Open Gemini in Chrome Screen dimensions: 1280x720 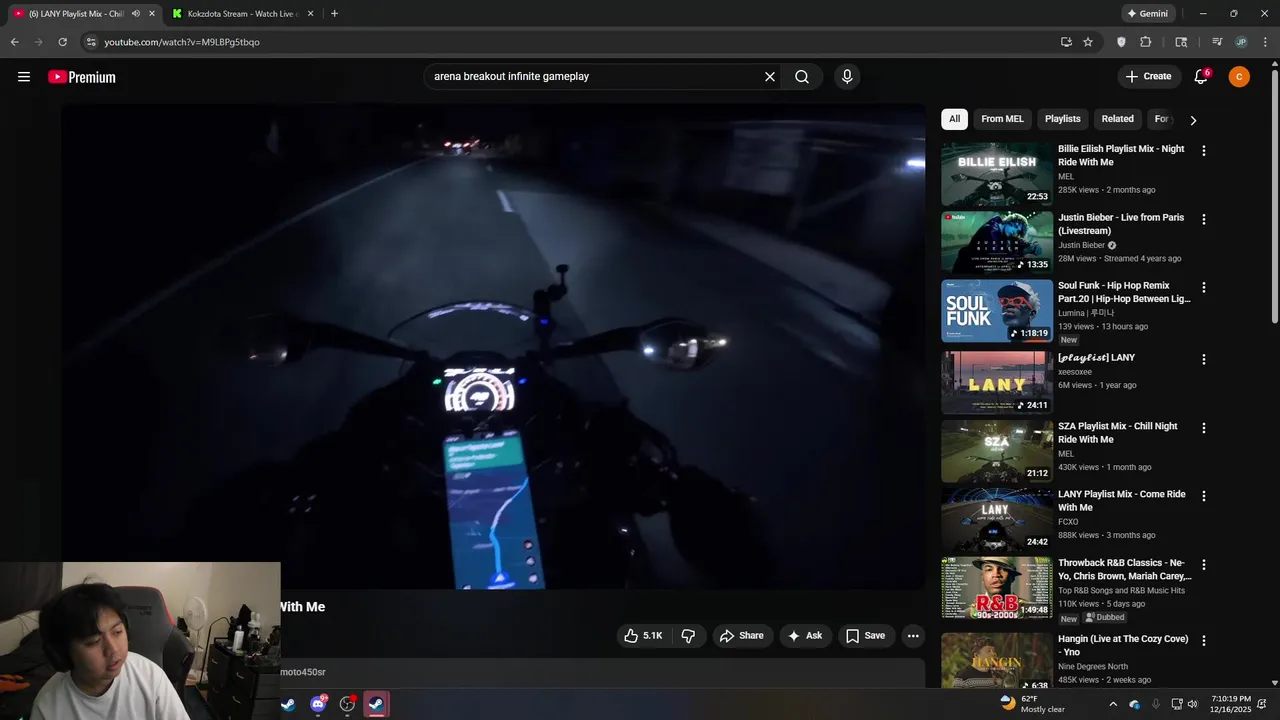[1147, 14]
